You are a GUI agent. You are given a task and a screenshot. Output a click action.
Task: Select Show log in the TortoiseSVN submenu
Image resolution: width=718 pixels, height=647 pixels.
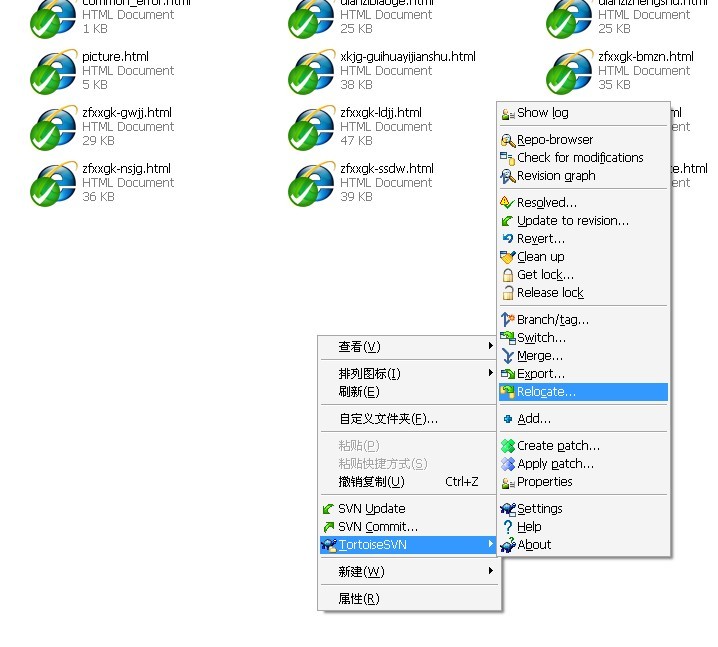point(583,113)
